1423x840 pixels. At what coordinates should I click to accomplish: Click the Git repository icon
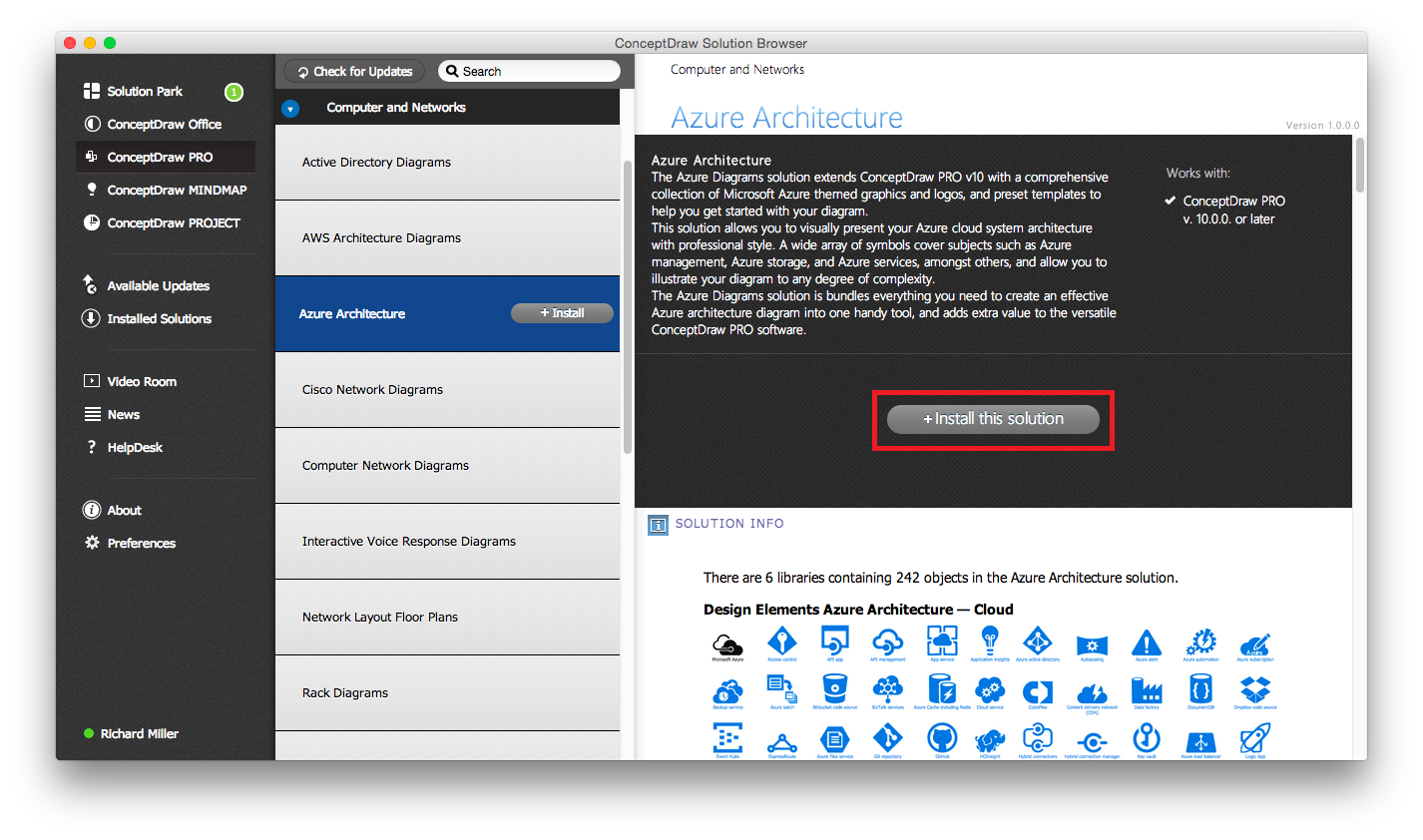pos(888,740)
